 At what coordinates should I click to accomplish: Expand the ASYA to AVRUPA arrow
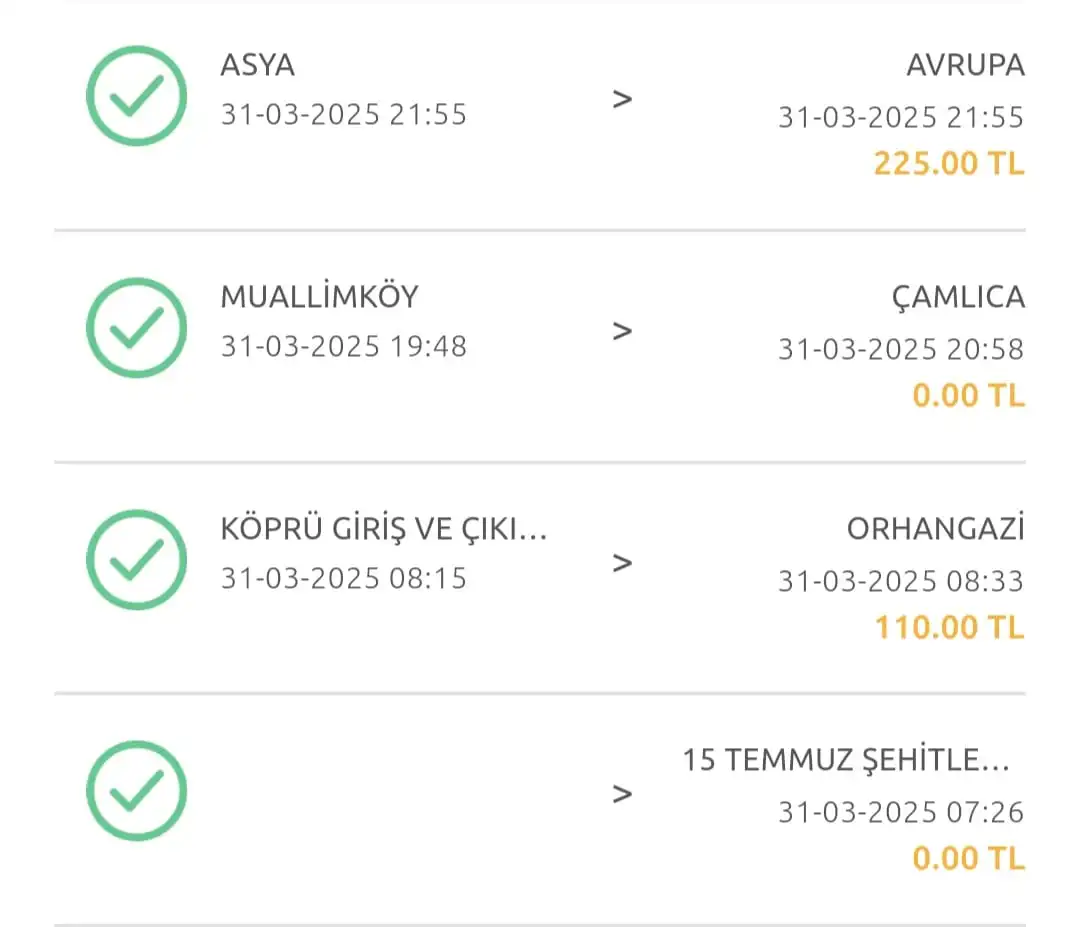click(x=622, y=100)
